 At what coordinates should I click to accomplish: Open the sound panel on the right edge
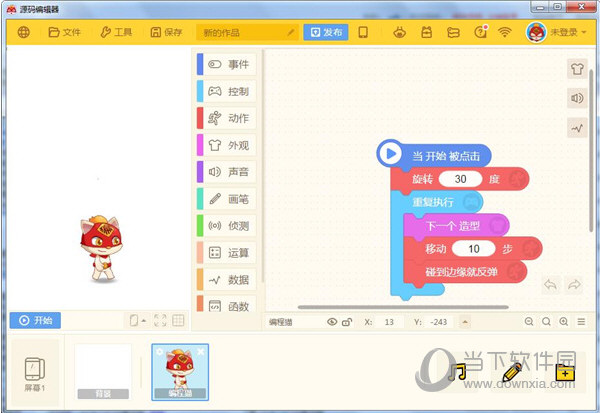tap(577, 98)
